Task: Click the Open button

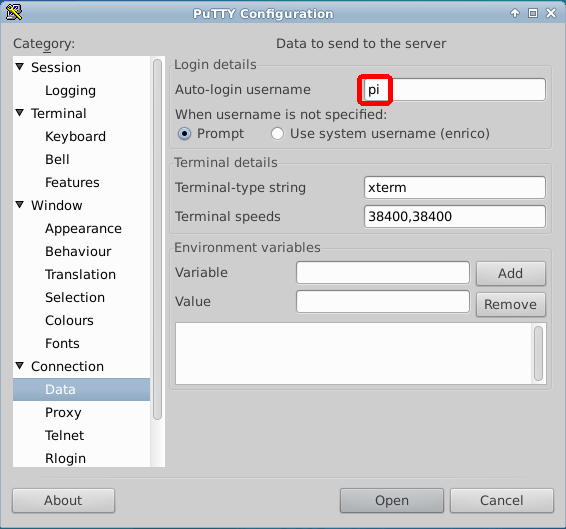Action: (x=392, y=500)
